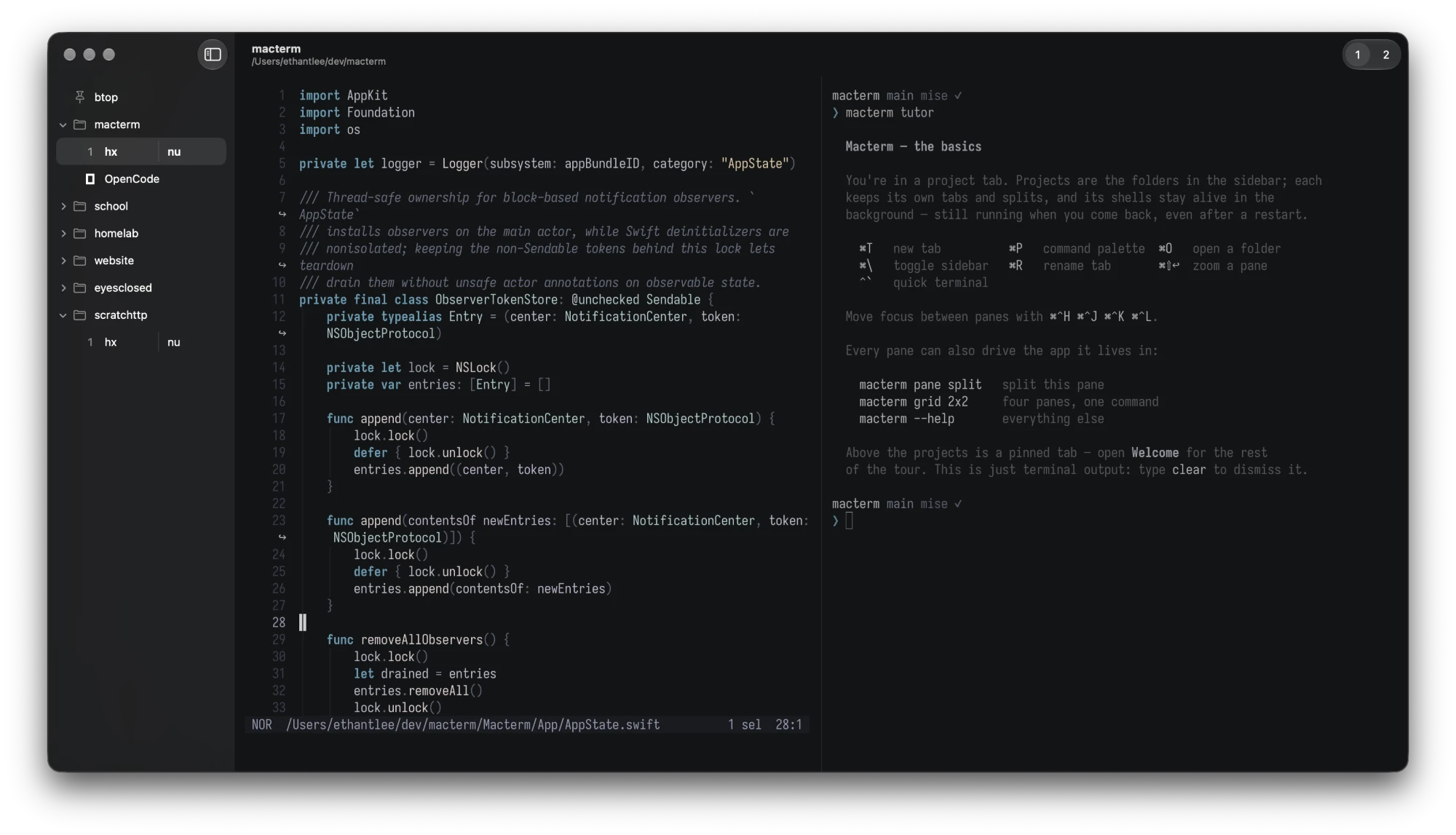1456x835 pixels.
Task: Select the school project label
Action: [111, 206]
